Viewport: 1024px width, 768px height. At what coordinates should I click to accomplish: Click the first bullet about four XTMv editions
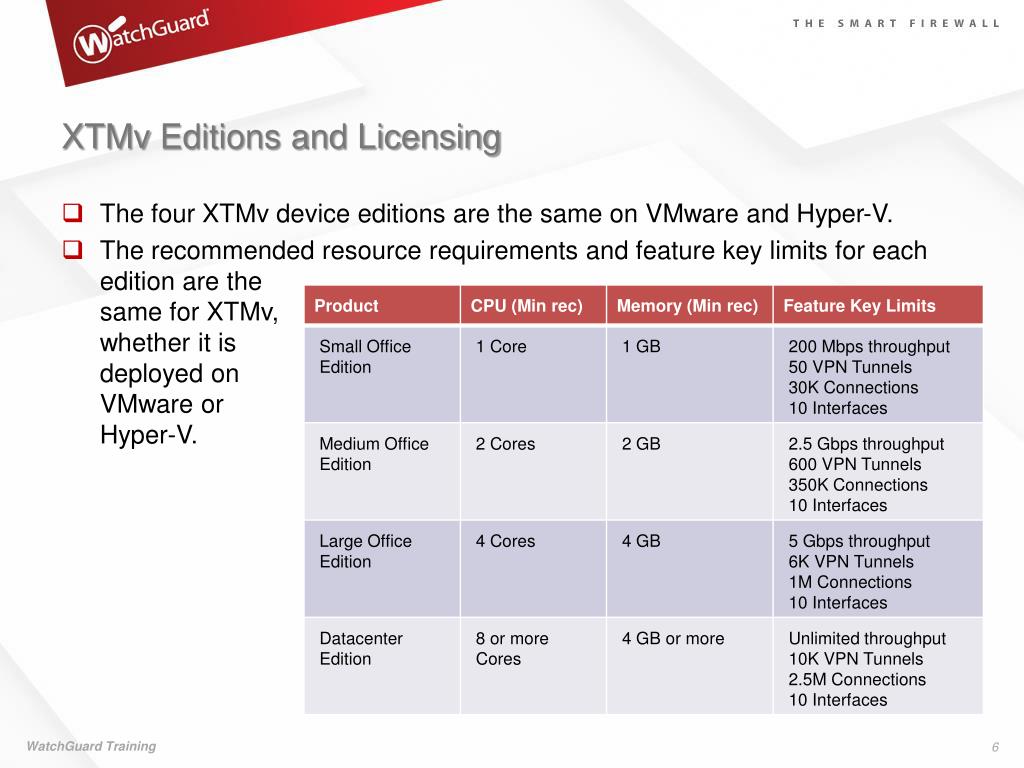coord(496,214)
